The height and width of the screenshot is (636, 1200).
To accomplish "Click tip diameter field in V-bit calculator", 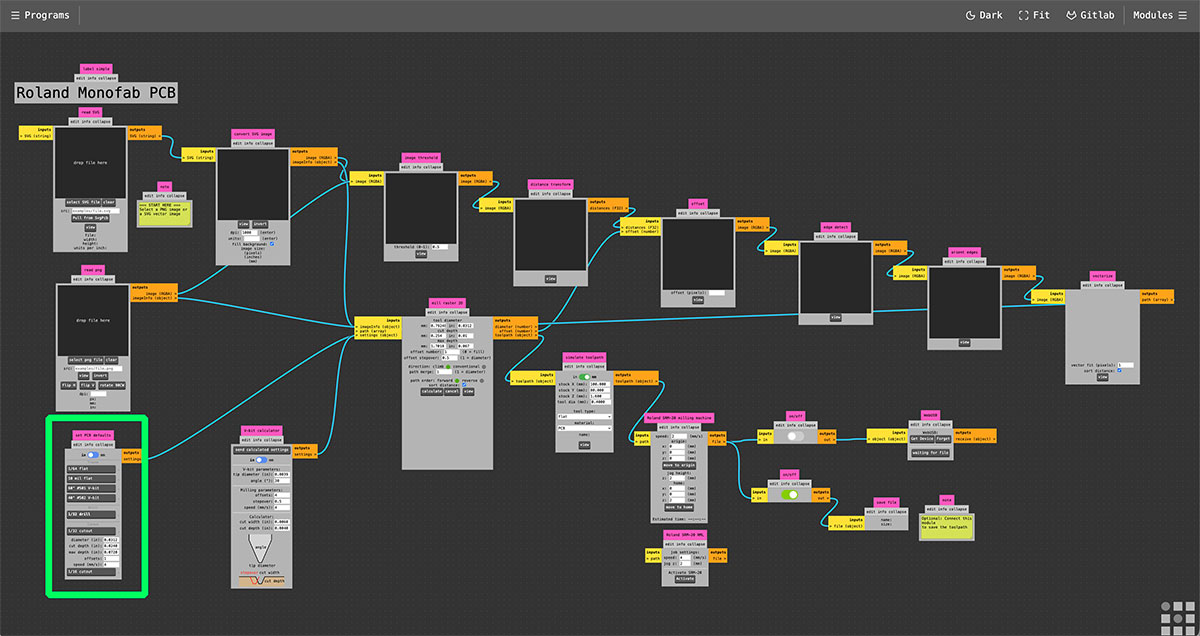I will 281,474.
